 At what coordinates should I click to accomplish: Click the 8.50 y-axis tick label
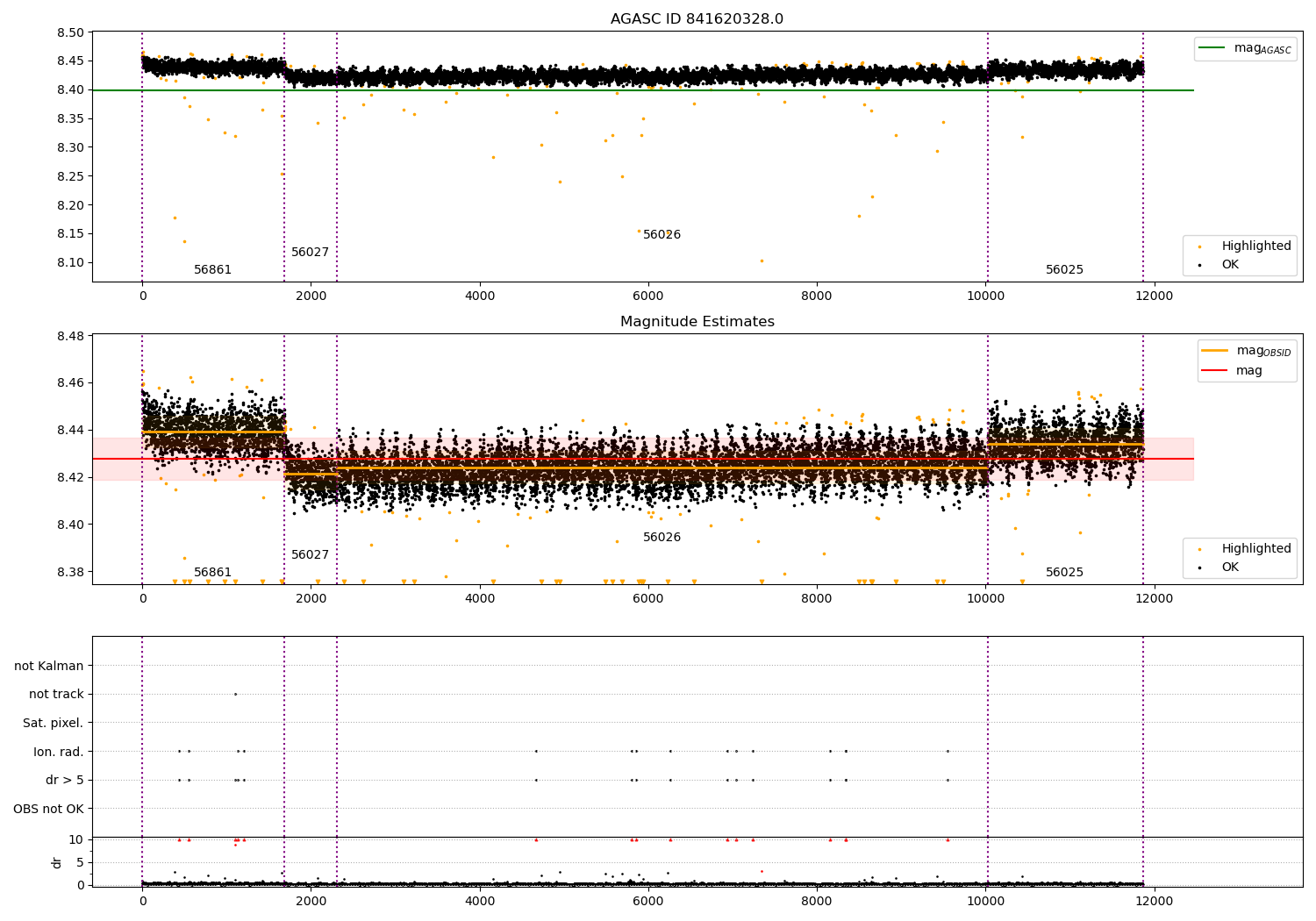(x=70, y=33)
